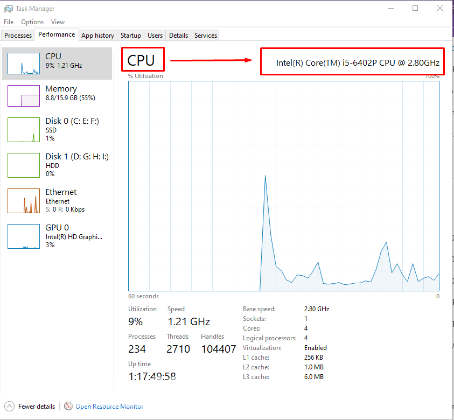Click the Disk 0 mini graph thumbnail
The image size is (454, 420).
23,130
